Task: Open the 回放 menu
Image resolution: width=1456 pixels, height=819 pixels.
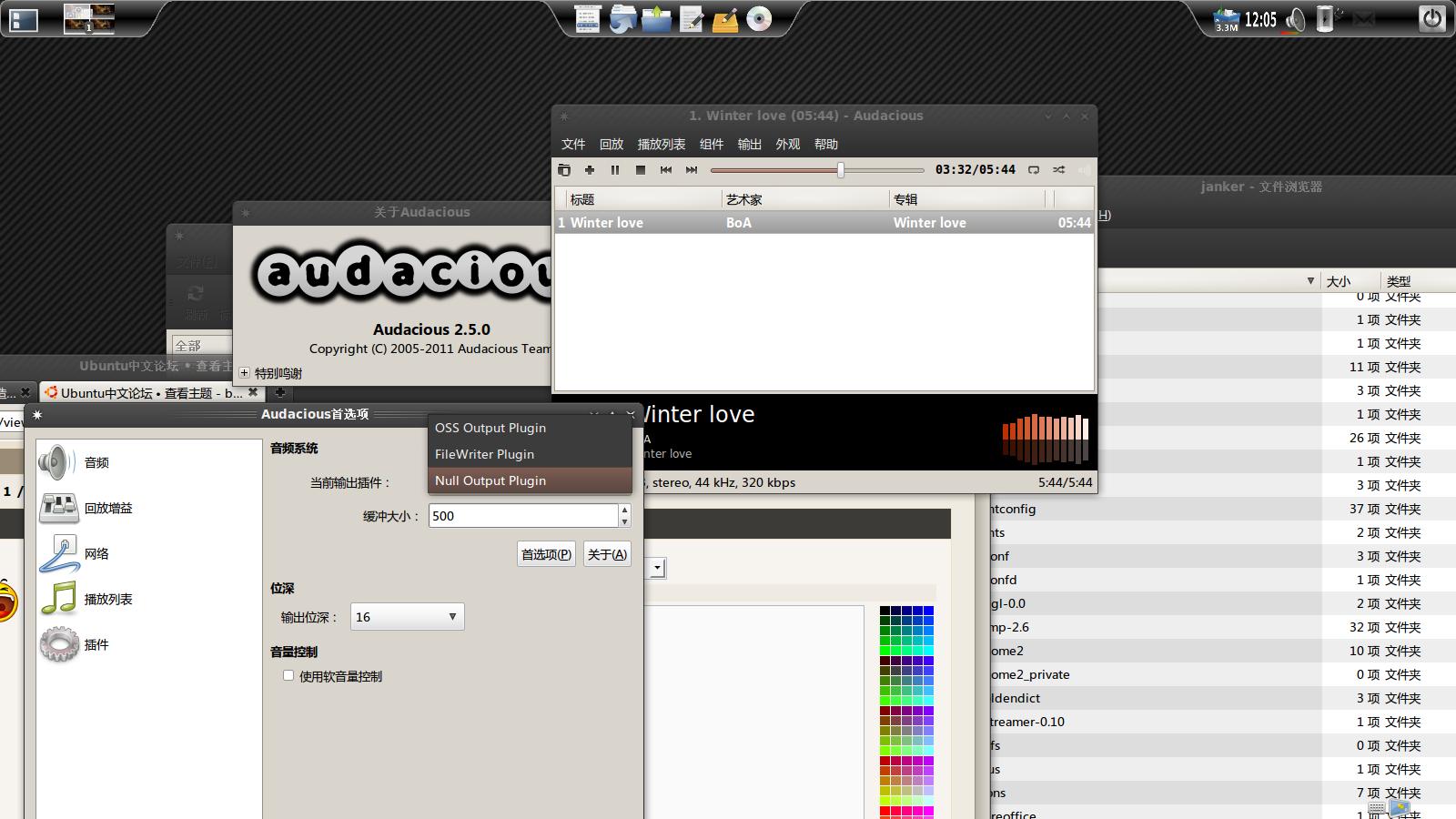Action: click(612, 144)
